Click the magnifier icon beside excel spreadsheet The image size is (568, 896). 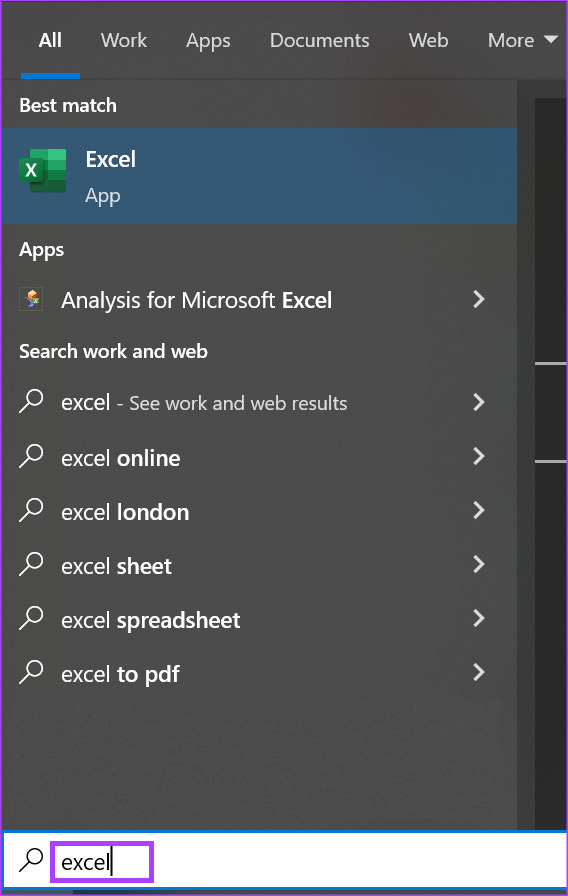[x=31, y=618]
